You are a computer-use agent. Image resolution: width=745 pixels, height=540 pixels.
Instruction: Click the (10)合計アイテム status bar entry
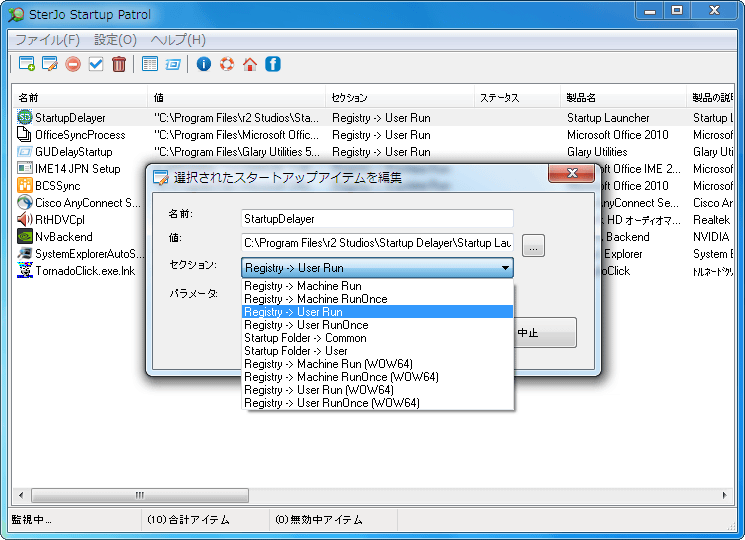coord(188,520)
